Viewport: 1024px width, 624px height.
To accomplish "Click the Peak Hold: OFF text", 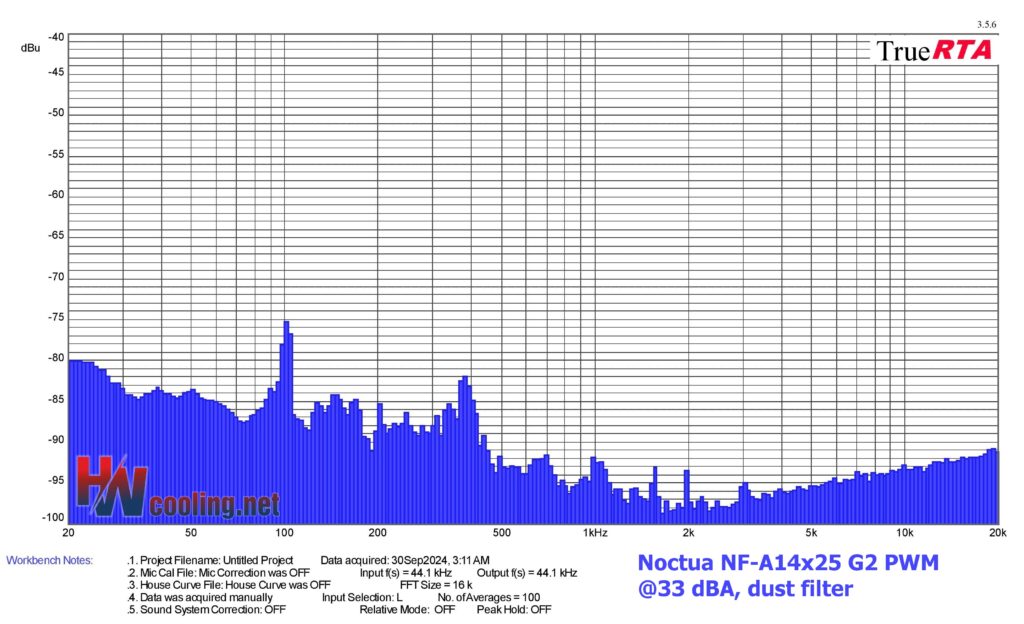I will [514, 609].
